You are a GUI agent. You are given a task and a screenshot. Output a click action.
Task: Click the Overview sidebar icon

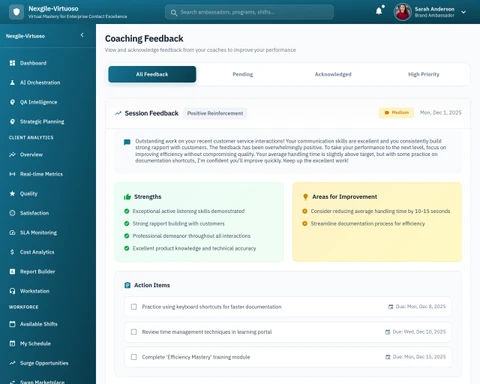[12, 154]
